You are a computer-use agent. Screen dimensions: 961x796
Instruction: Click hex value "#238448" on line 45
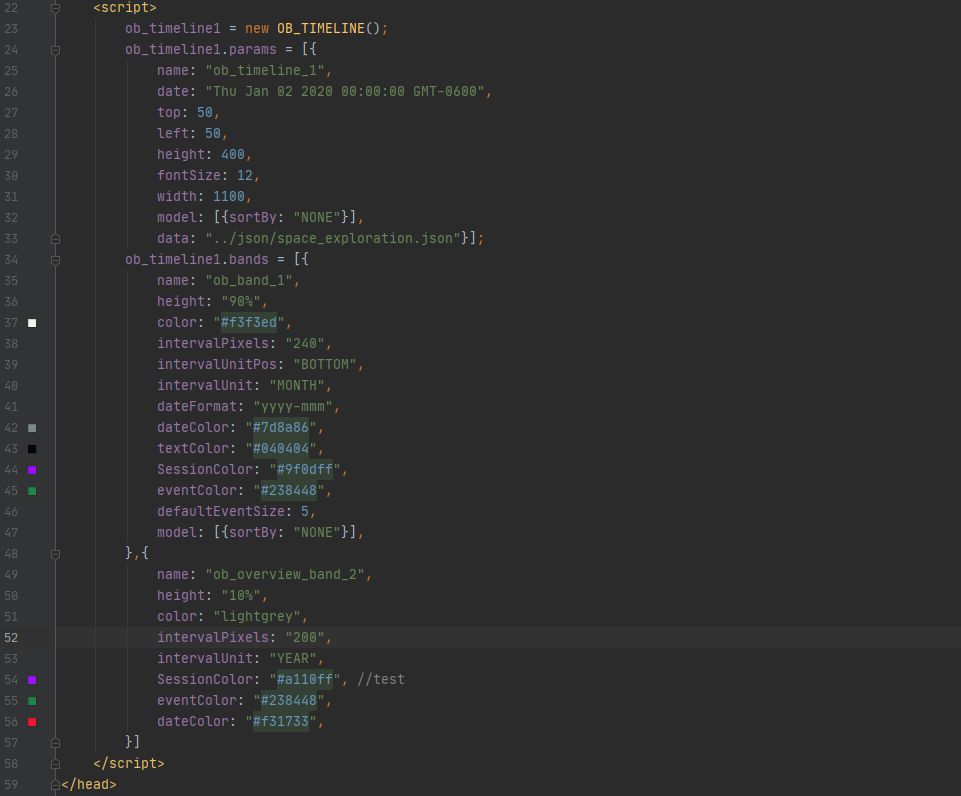point(289,491)
